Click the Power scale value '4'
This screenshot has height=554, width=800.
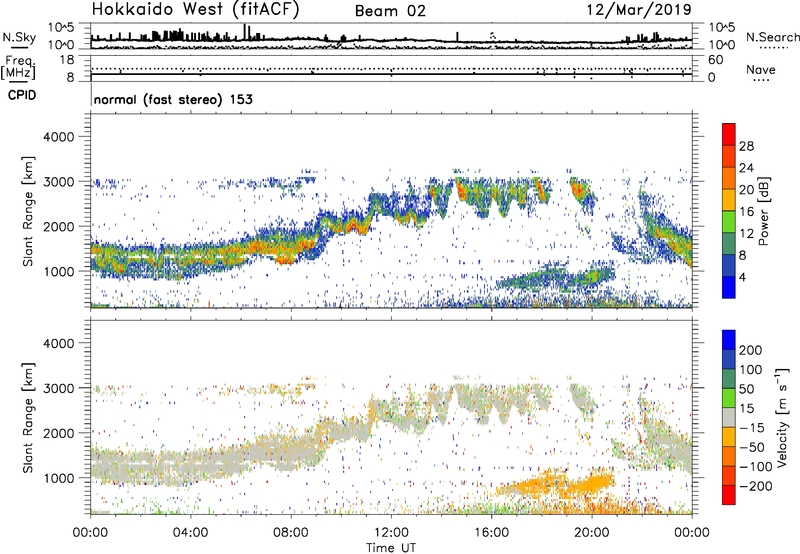point(742,277)
